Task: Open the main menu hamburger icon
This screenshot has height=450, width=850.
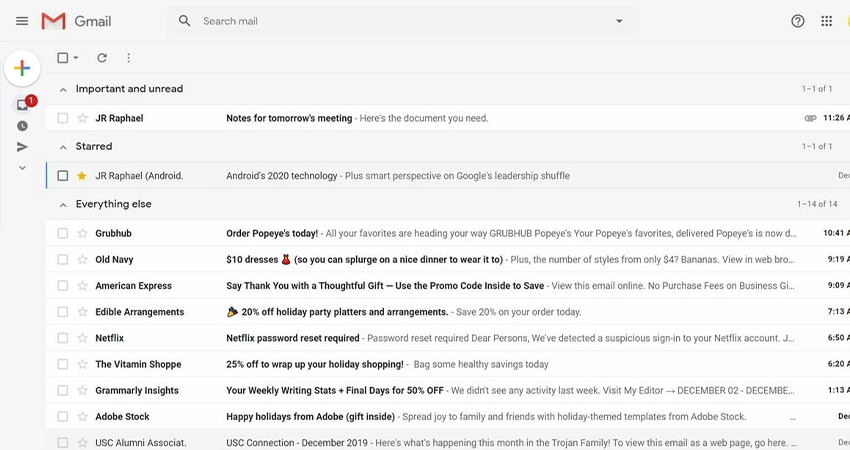Action: [22, 21]
